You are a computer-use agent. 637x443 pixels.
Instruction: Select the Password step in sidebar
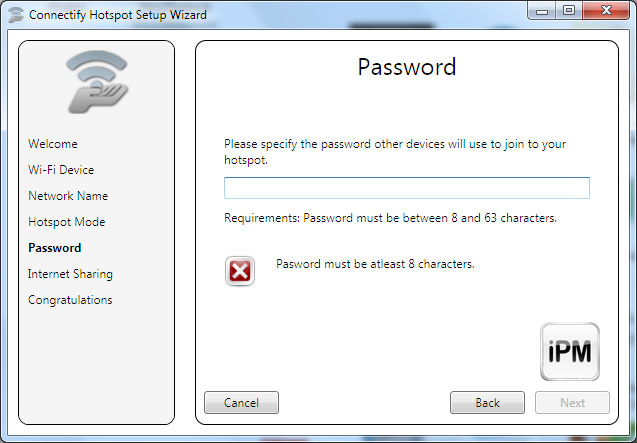pos(55,248)
